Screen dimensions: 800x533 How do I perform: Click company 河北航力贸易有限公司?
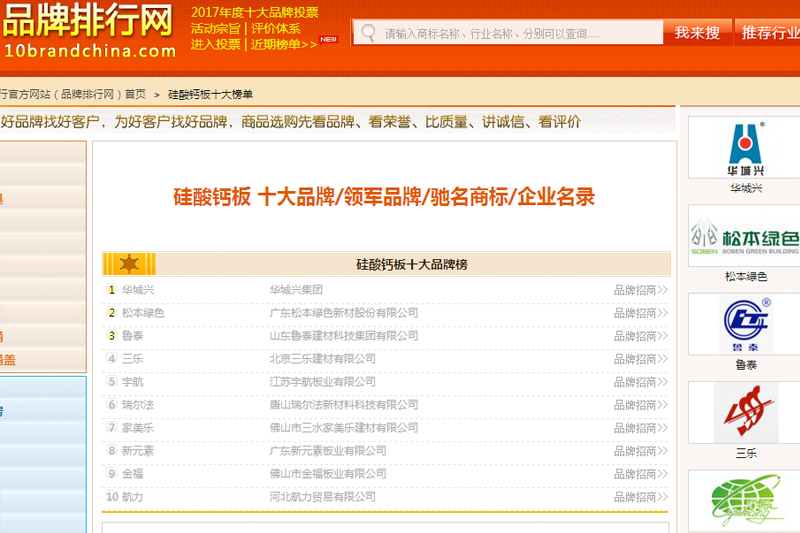tap(322, 496)
